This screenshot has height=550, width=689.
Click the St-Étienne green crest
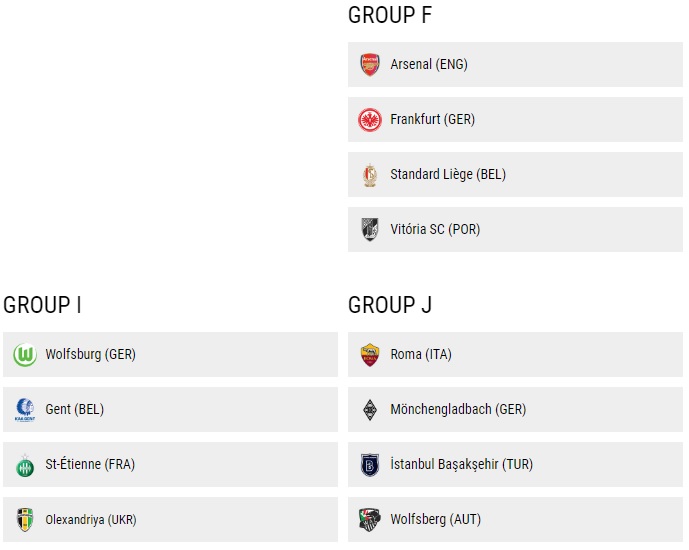click(25, 465)
